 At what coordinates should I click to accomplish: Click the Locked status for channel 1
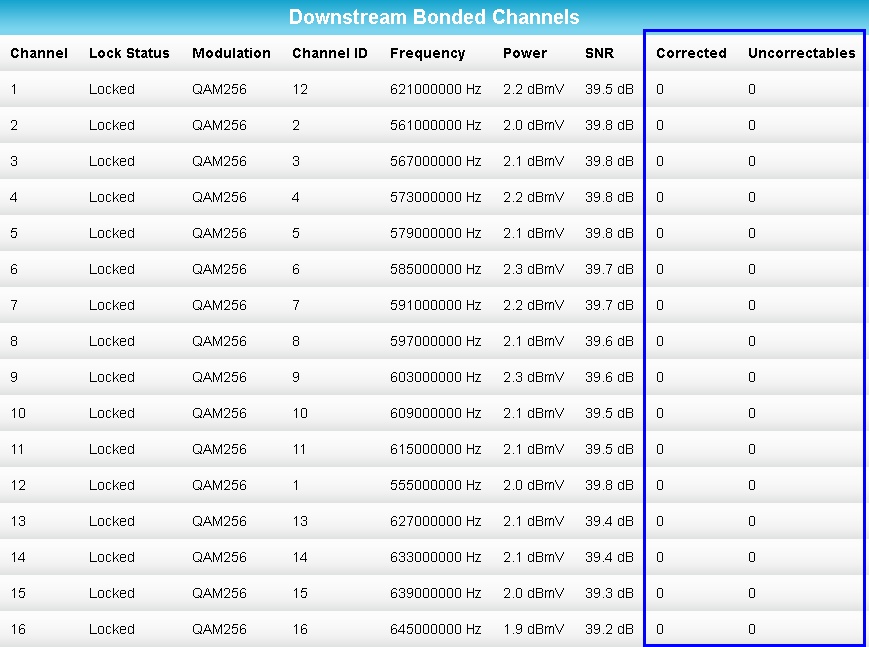click(x=111, y=89)
